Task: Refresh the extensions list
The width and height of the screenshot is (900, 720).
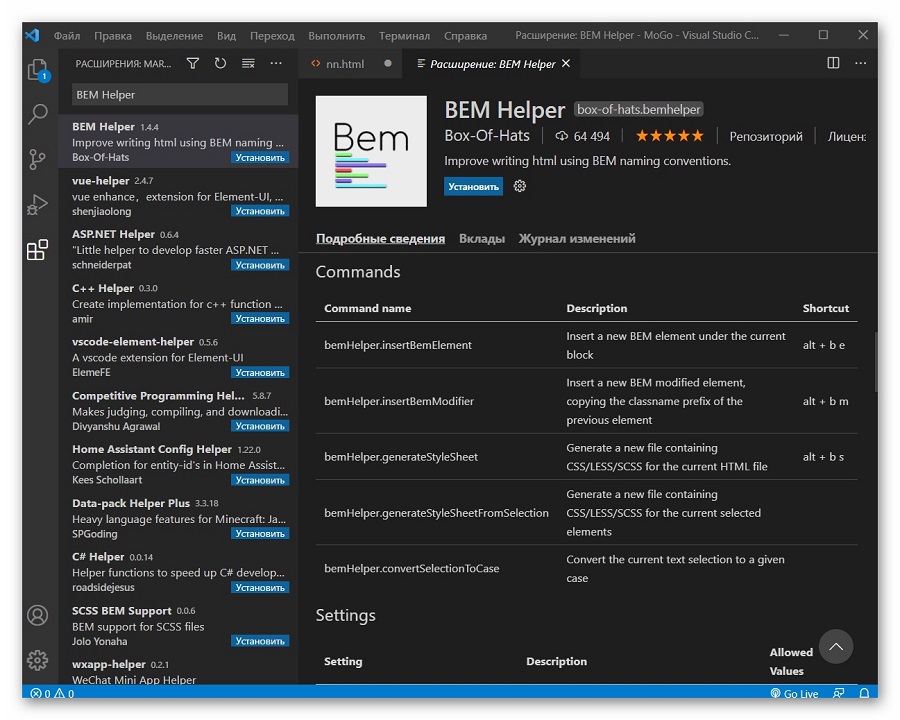Action: 220,63
